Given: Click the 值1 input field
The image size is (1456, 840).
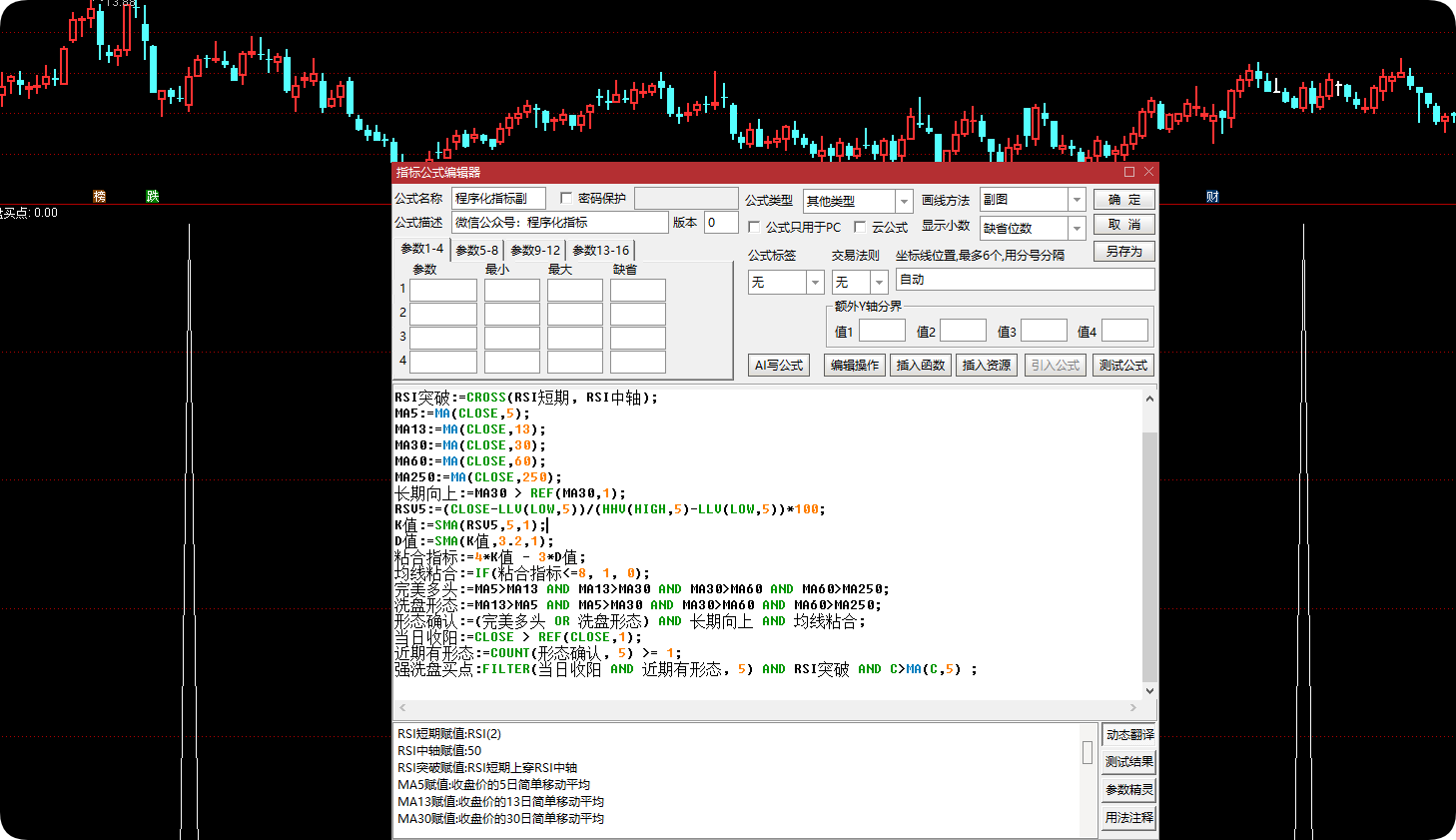Looking at the screenshot, I should point(882,331).
